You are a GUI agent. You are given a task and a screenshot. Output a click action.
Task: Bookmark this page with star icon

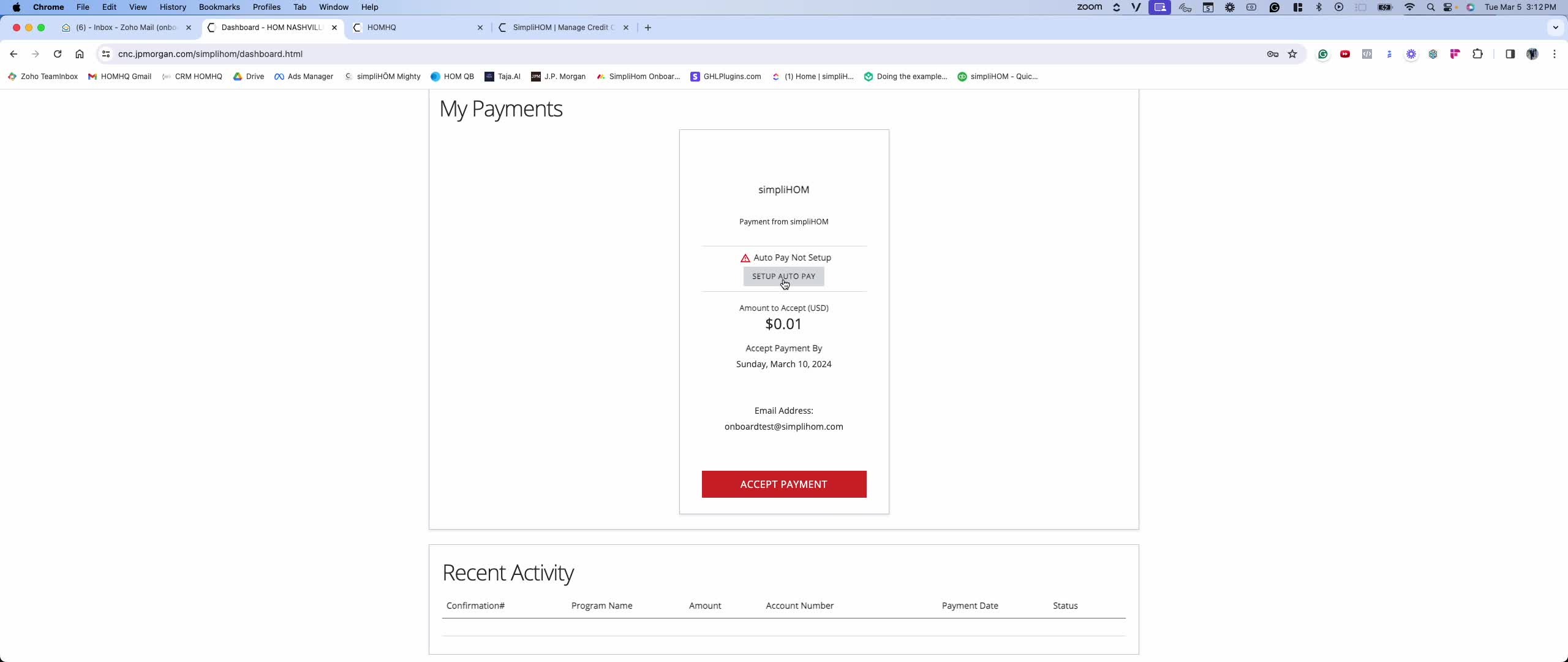point(1292,54)
